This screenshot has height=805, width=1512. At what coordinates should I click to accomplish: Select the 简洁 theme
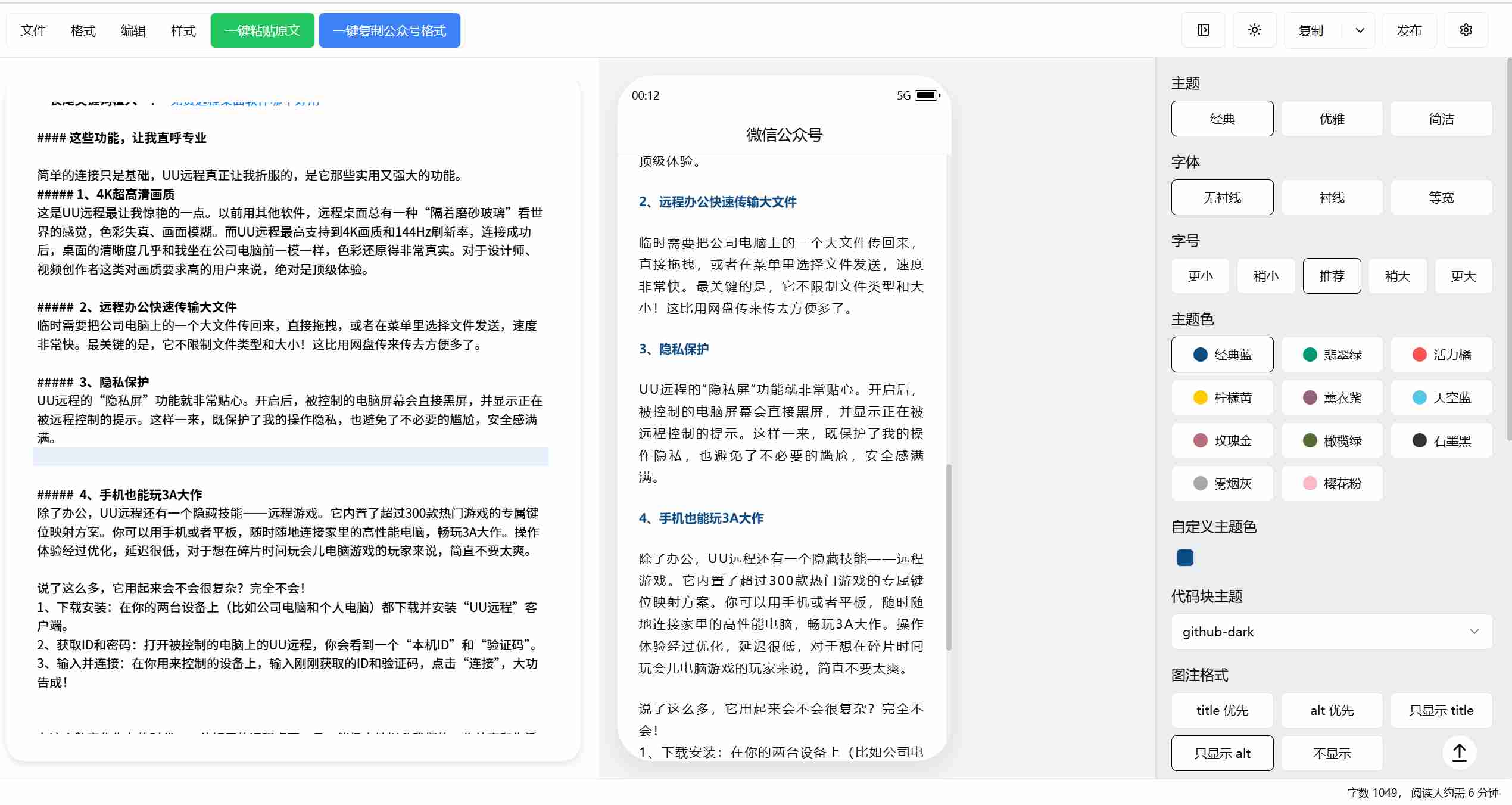1441,119
